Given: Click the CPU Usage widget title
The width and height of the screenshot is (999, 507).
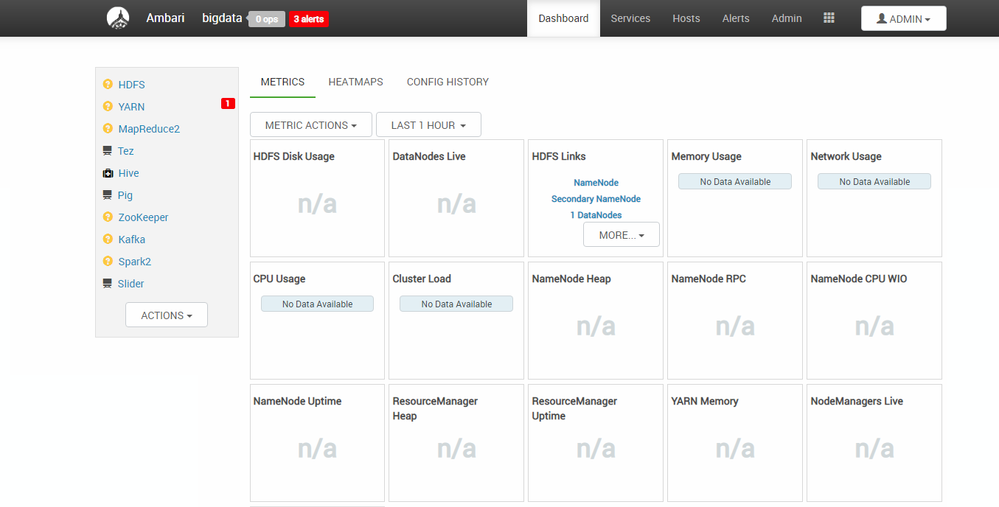Looking at the screenshot, I should (x=279, y=278).
